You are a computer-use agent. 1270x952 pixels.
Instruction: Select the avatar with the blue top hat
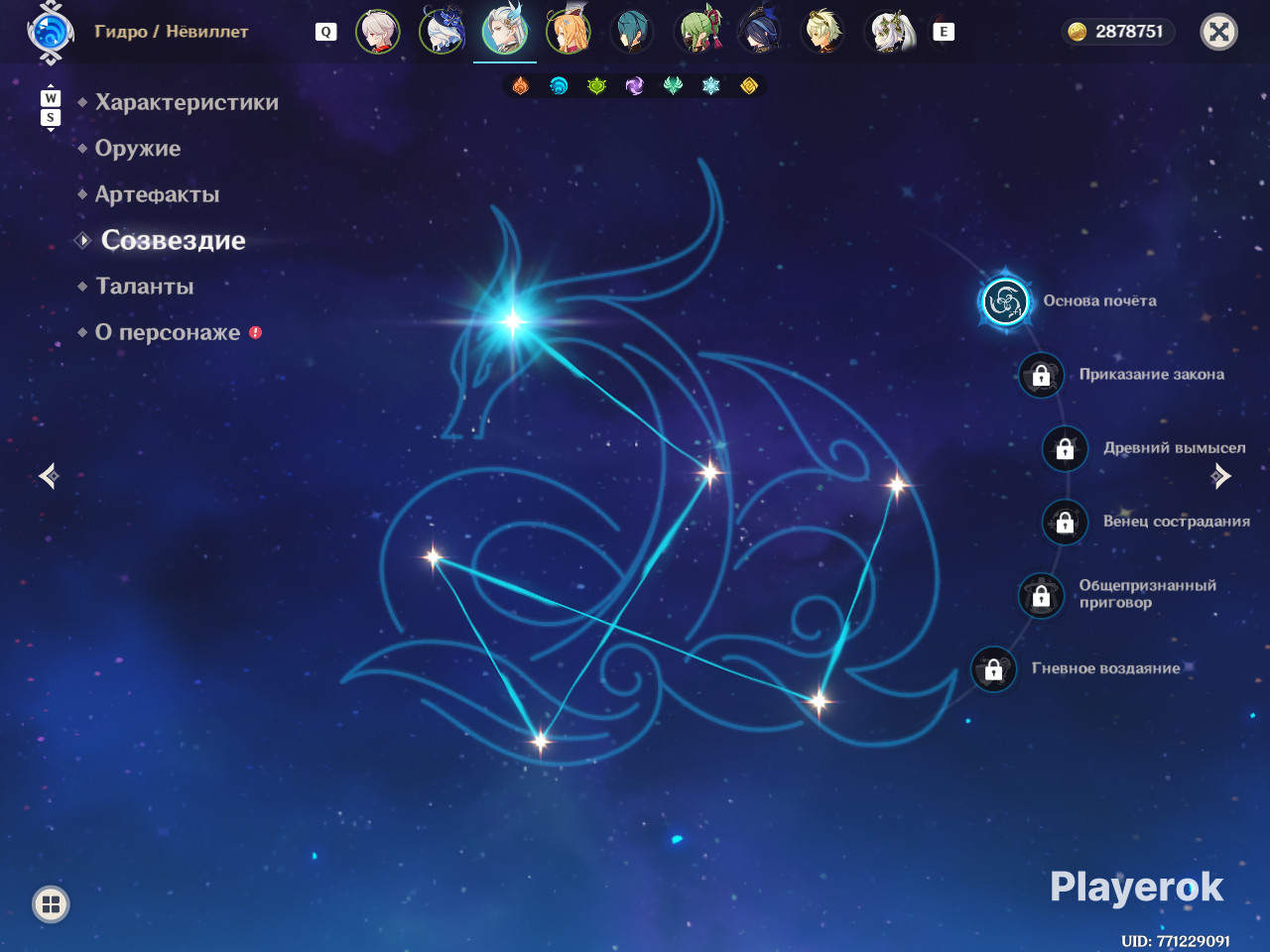442,32
